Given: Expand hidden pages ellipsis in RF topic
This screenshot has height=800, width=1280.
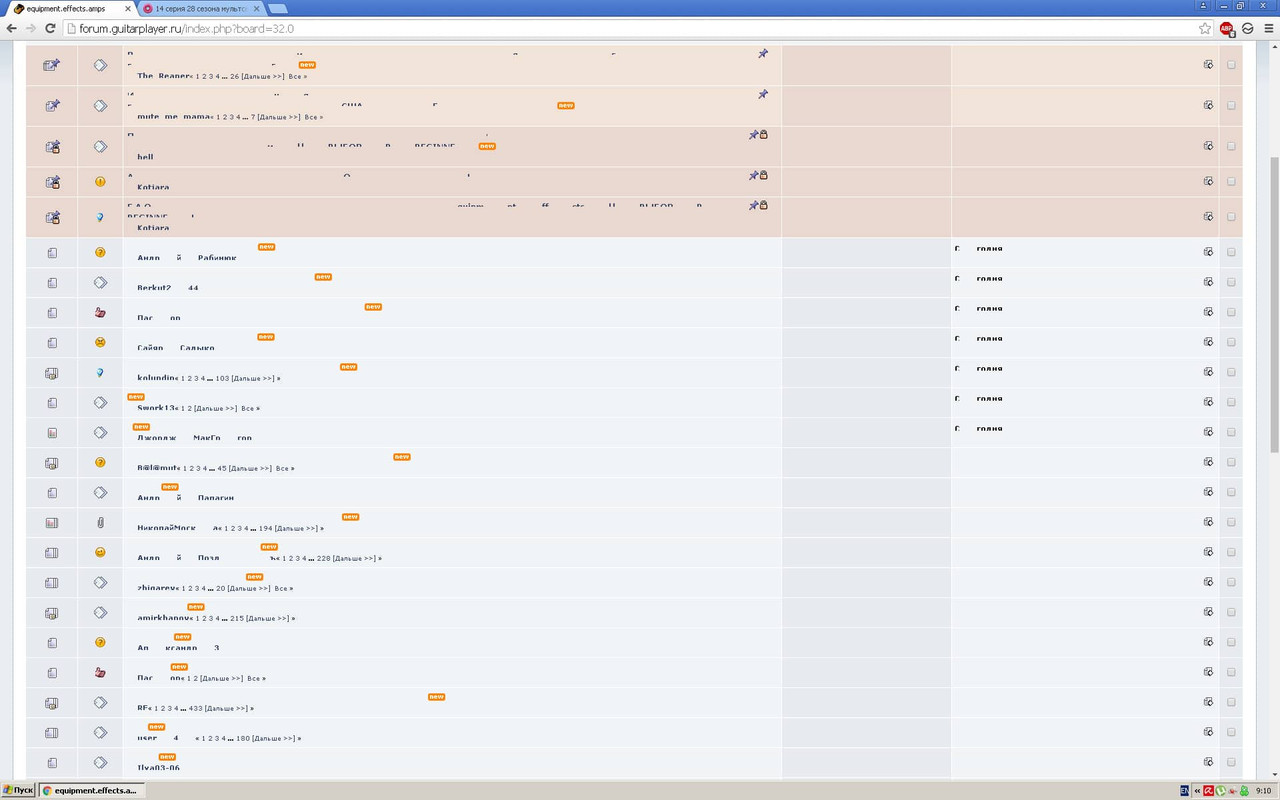Looking at the screenshot, I should pos(183,709).
